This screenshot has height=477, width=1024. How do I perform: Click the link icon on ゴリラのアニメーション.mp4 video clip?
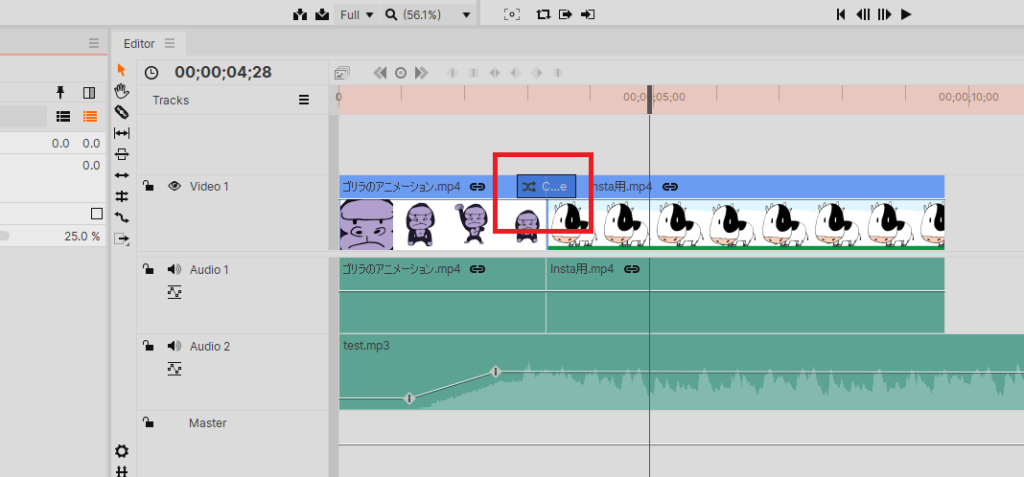tap(477, 187)
